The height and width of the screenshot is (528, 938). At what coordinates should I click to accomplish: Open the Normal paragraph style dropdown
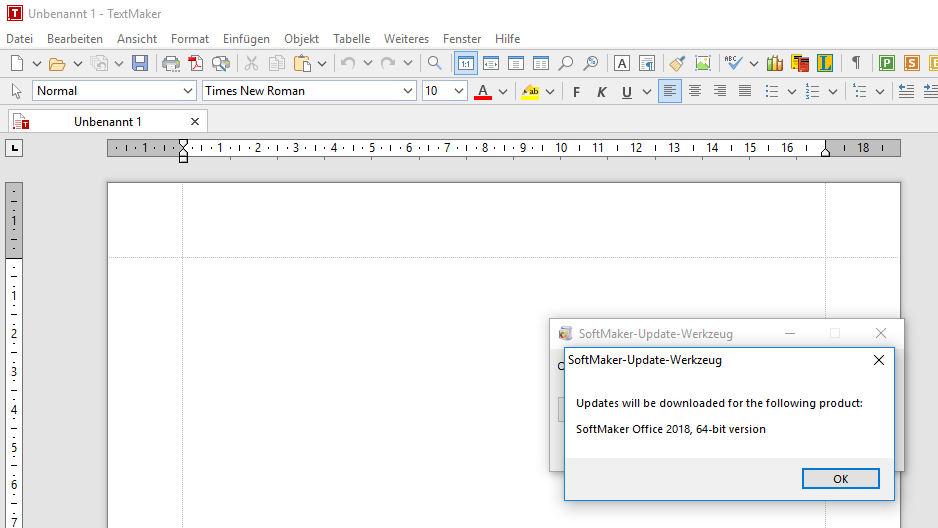pyautogui.click(x=188, y=91)
